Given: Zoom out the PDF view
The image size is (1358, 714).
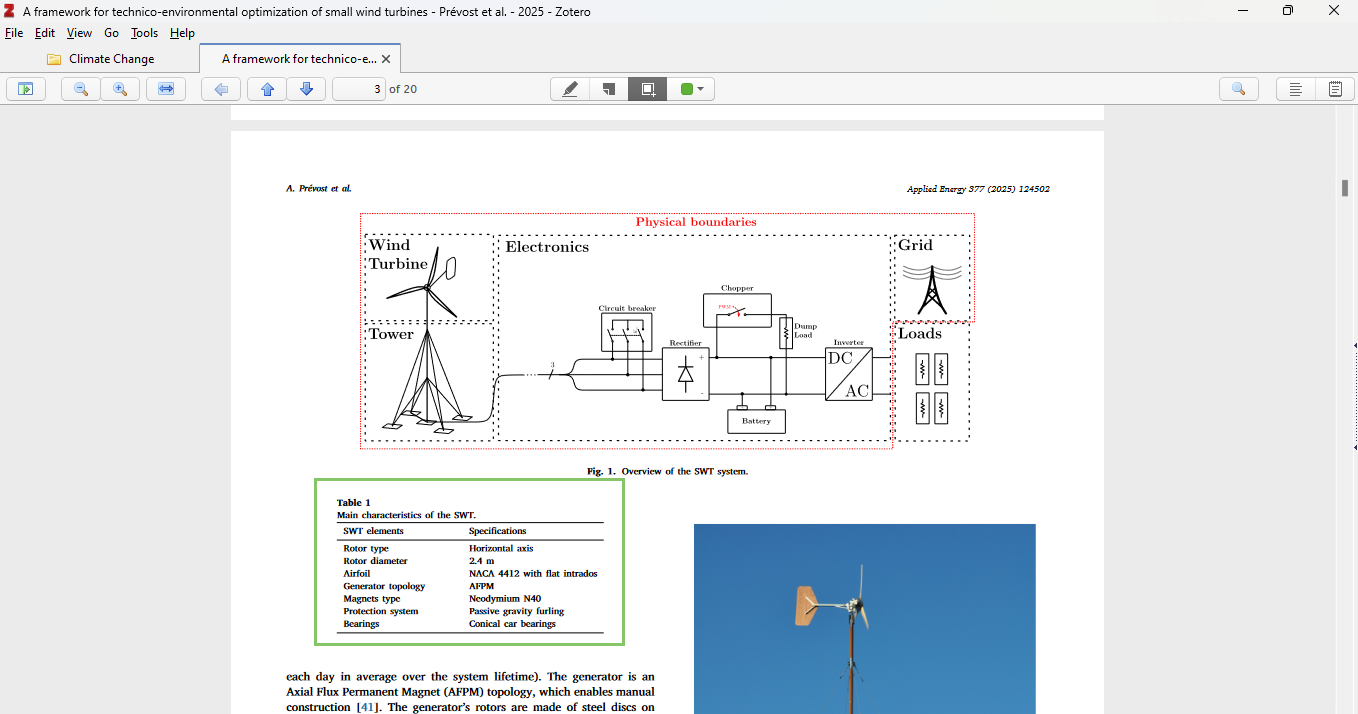Looking at the screenshot, I should pos(81,89).
